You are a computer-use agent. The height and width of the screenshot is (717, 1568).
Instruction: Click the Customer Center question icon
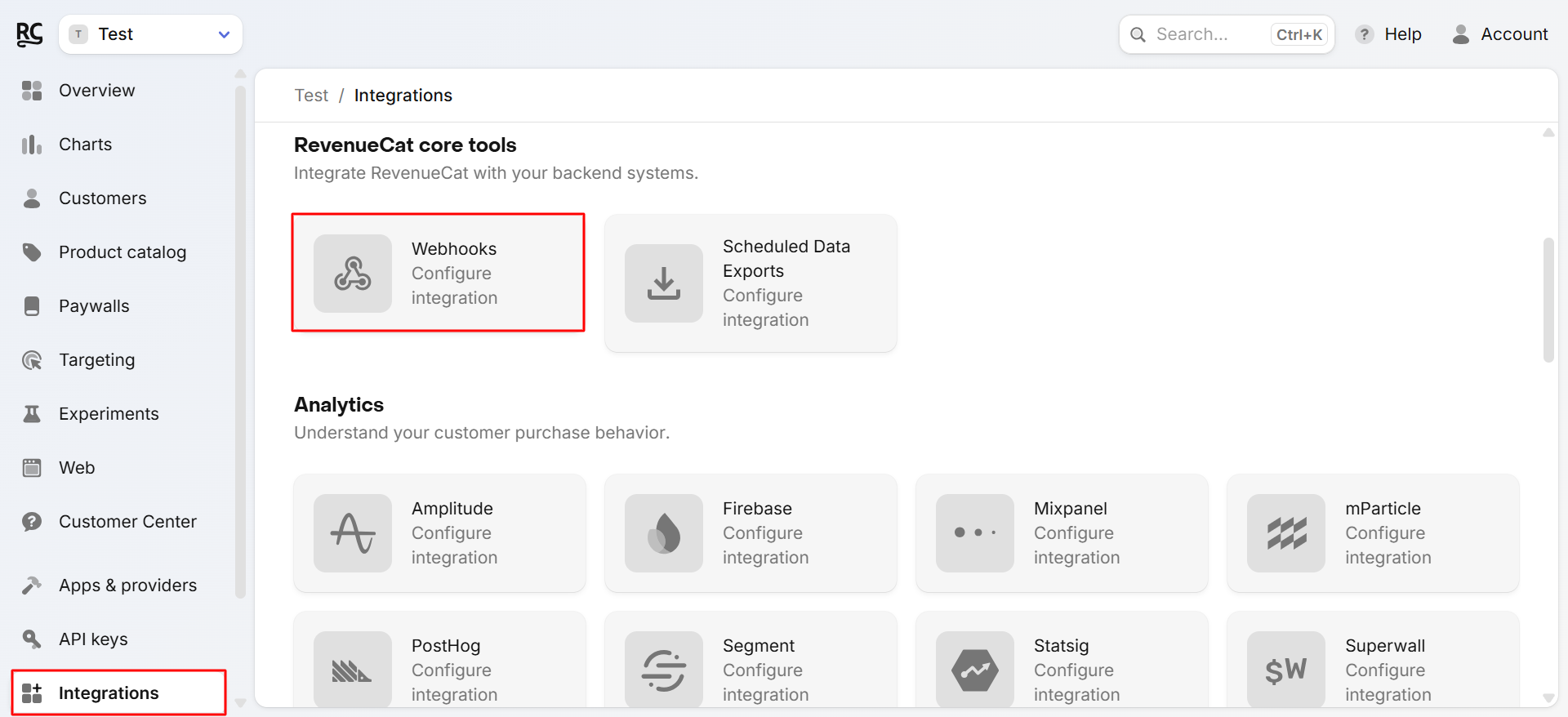(32, 522)
